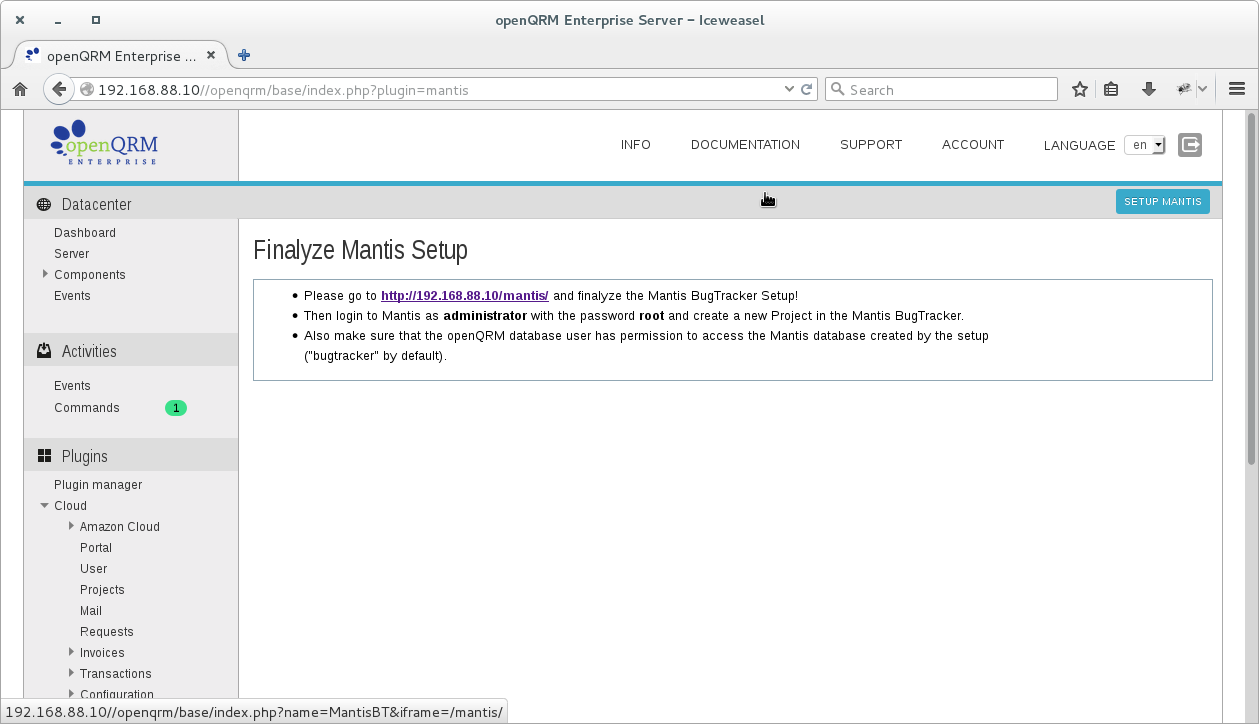1259x724 pixels.
Task: Open URL history dropdown arrow in address bar
Action: coord(790,89)
